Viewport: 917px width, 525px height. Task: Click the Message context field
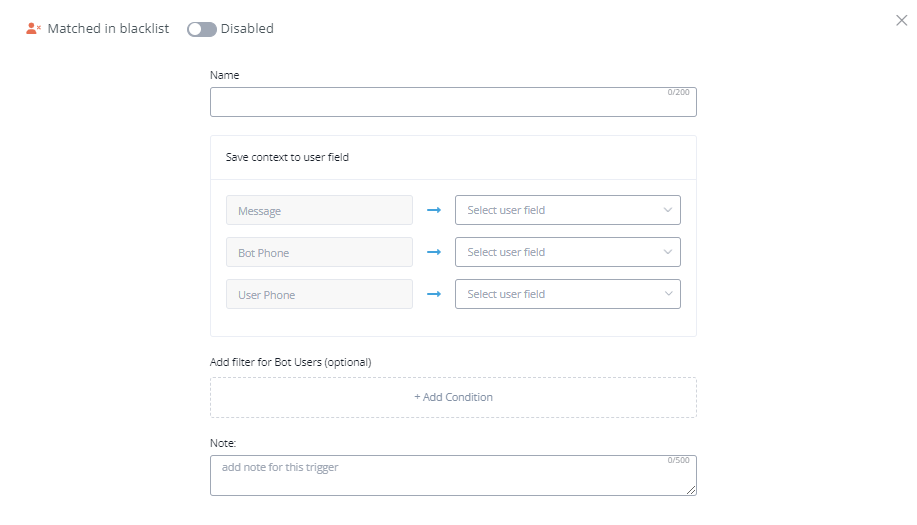[319, 210]
